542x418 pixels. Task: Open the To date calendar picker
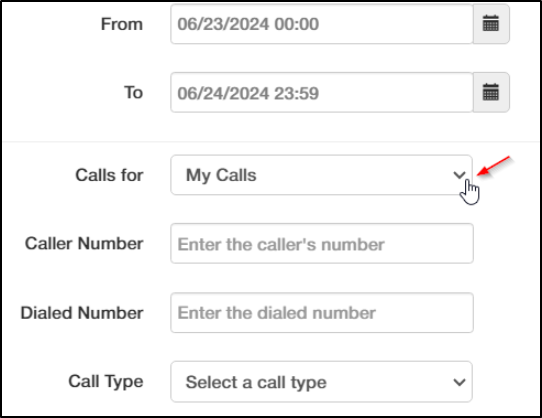491,92
